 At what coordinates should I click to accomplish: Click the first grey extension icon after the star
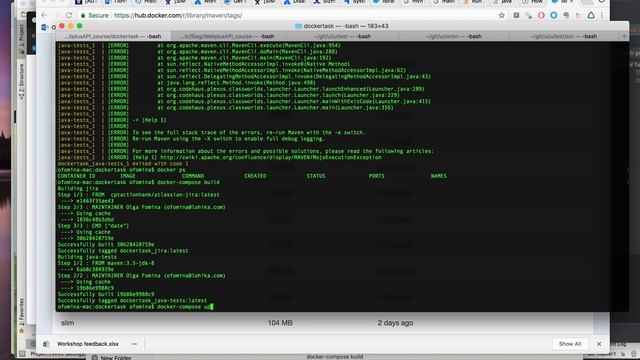(x=516, y=15)
